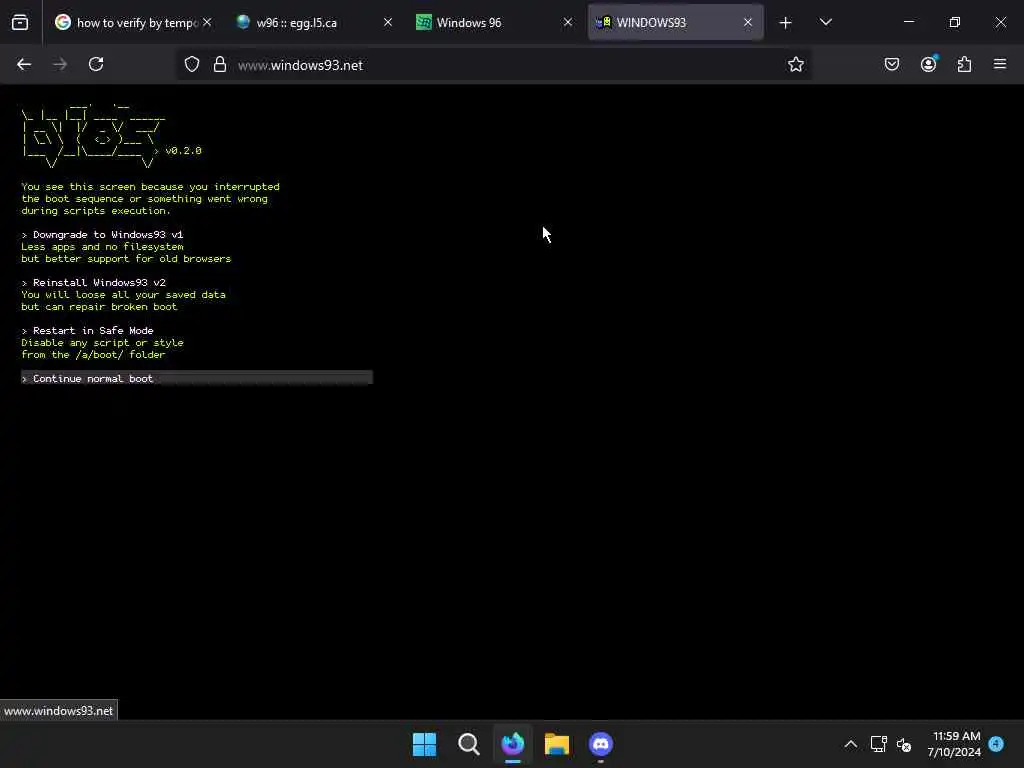Click 'from the /a/boot/ folder' text
The image size is (1024, 768).
pos(93,355)
